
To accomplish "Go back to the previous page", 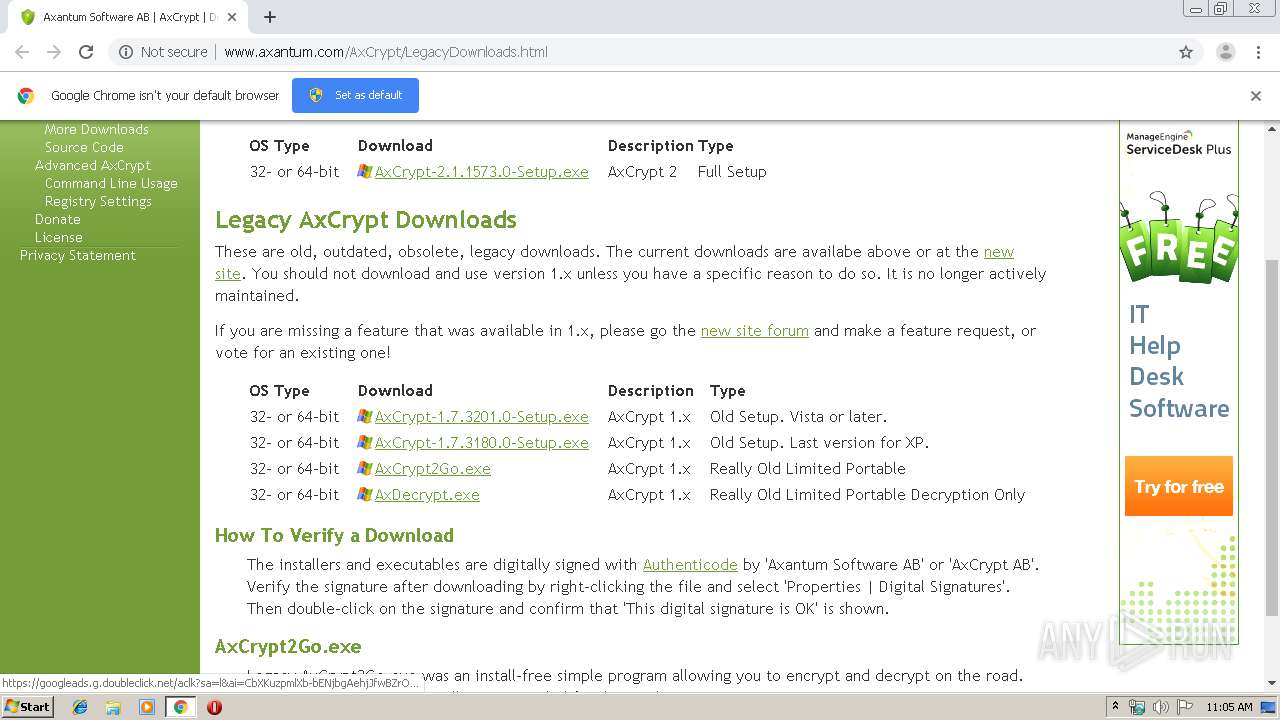I will pyautogui.click(x=22, y=52).
